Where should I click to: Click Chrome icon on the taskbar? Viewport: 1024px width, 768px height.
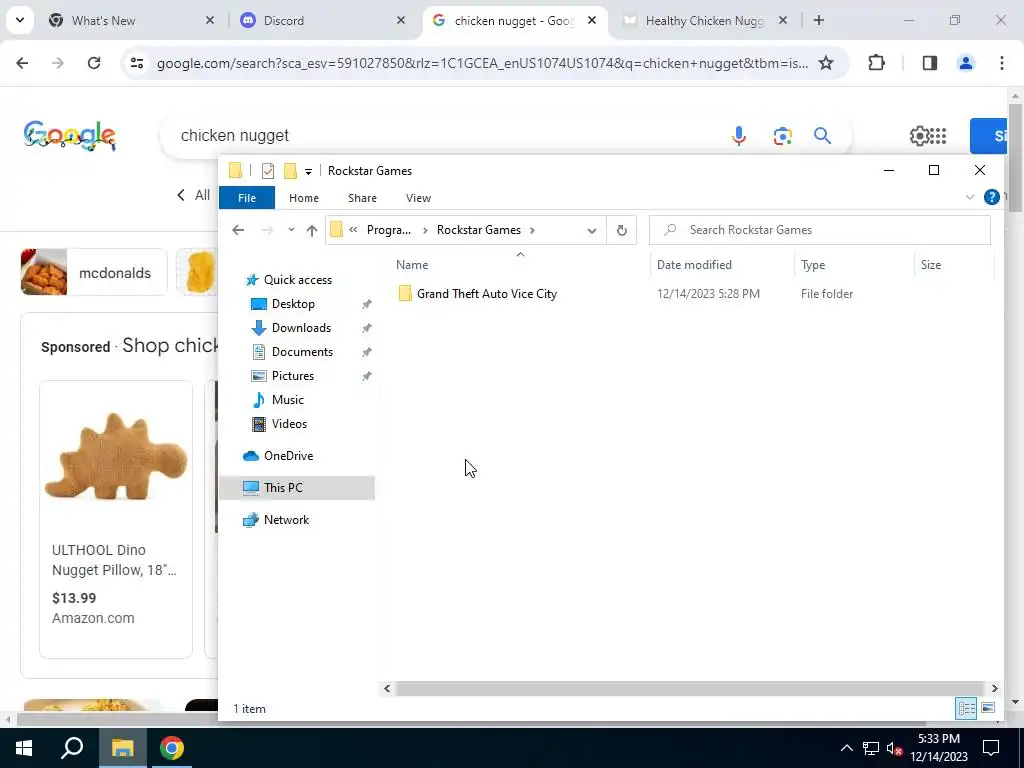[172, 748]
